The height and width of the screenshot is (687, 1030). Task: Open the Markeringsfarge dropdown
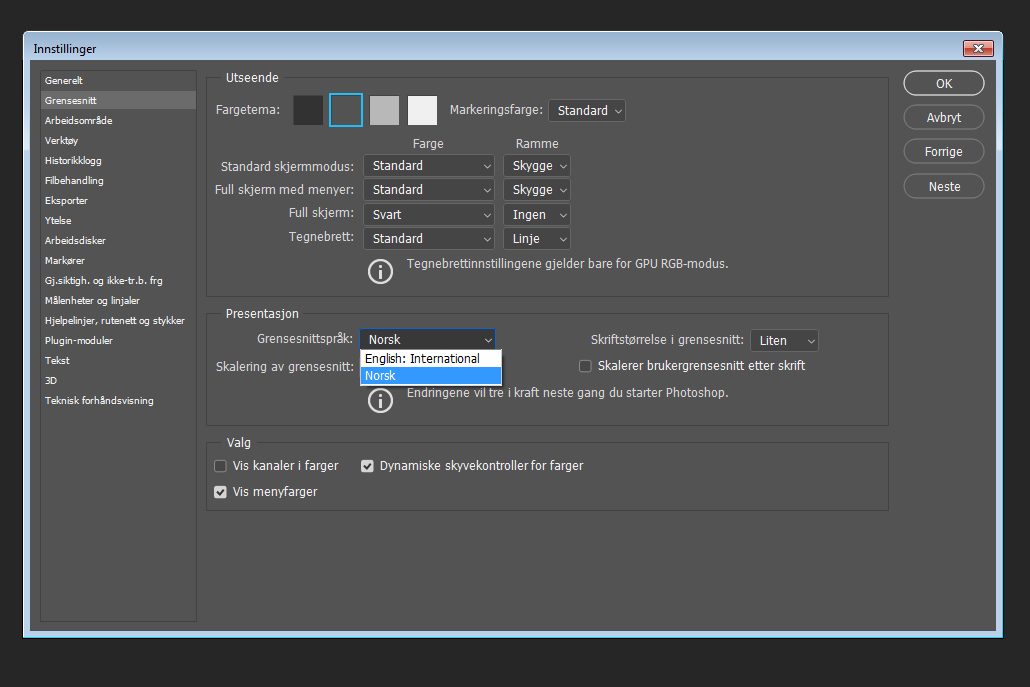click(587, 110)
